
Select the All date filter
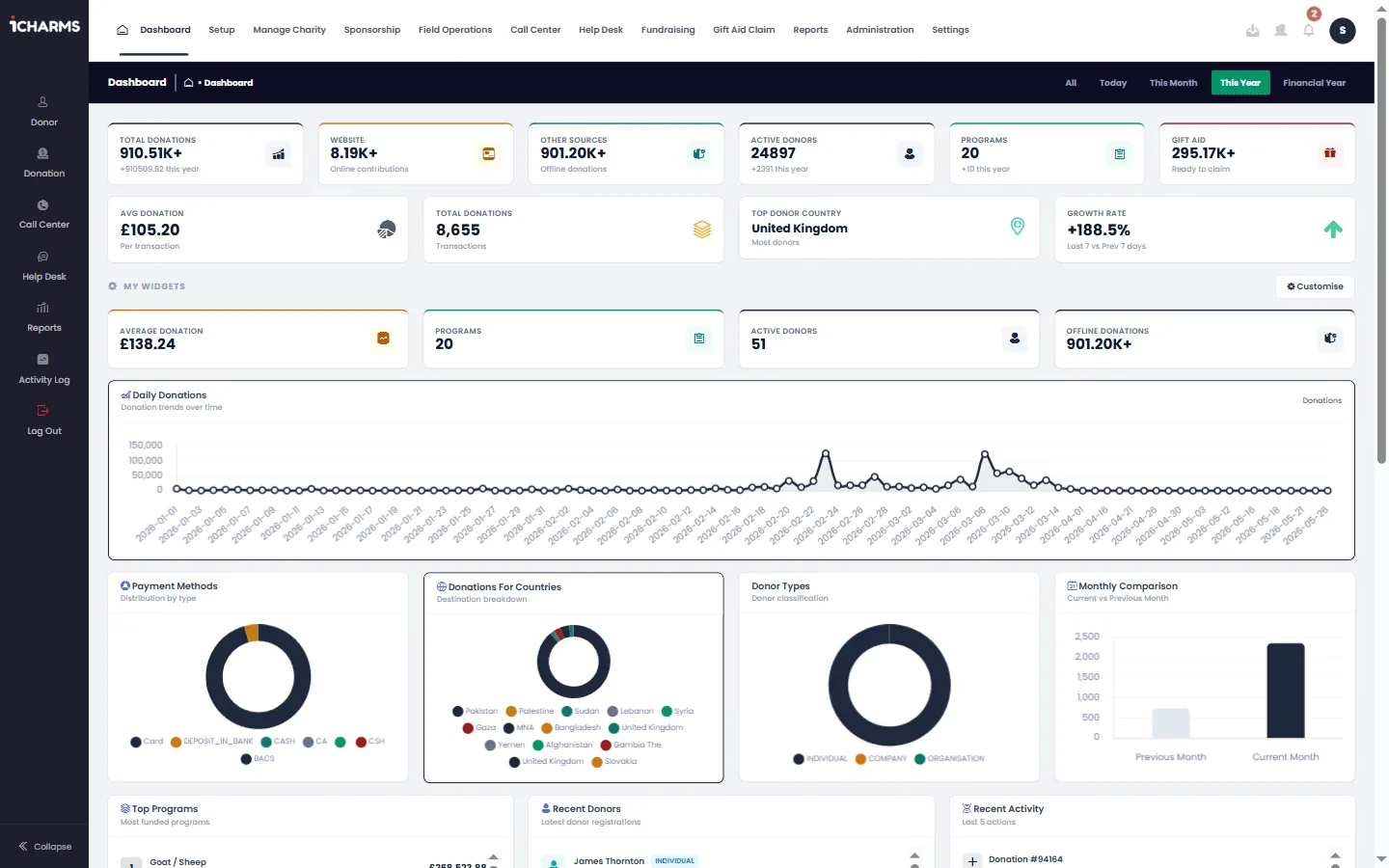[1071, 83]
